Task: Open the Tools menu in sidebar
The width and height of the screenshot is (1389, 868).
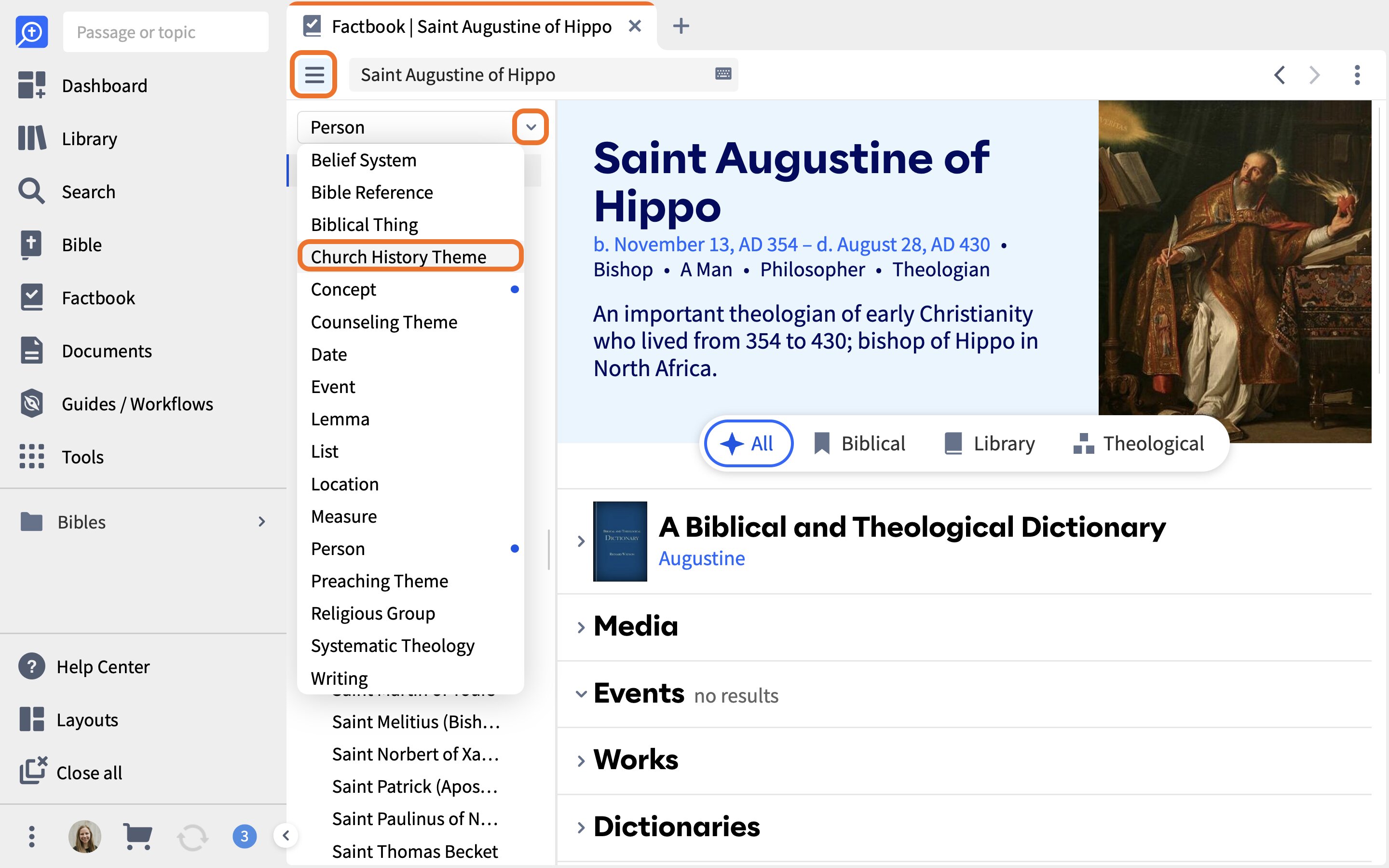Action: 61,456
